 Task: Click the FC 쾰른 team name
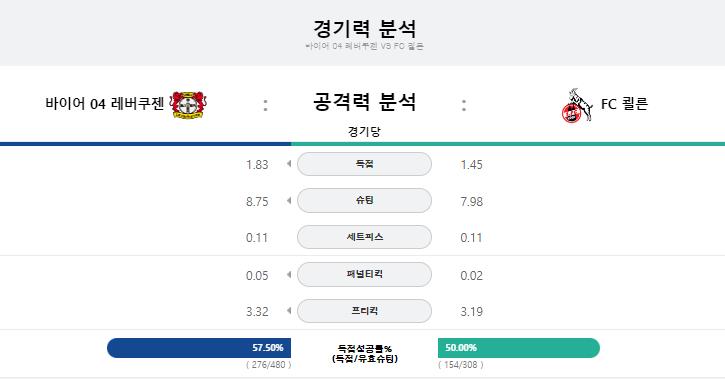624,104
